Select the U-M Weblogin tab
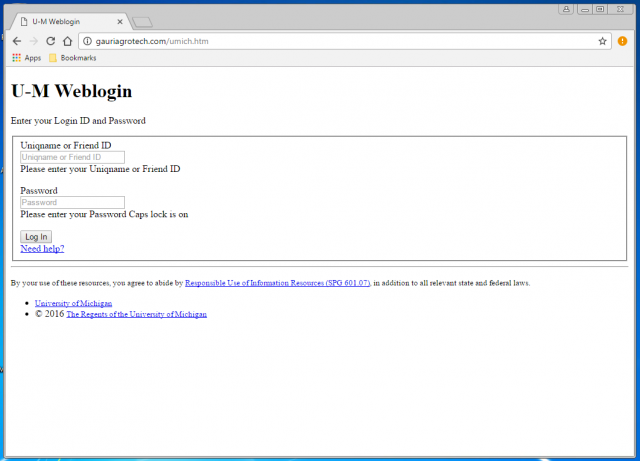Screen dimensions: 640x461 (x=69, y=22)
